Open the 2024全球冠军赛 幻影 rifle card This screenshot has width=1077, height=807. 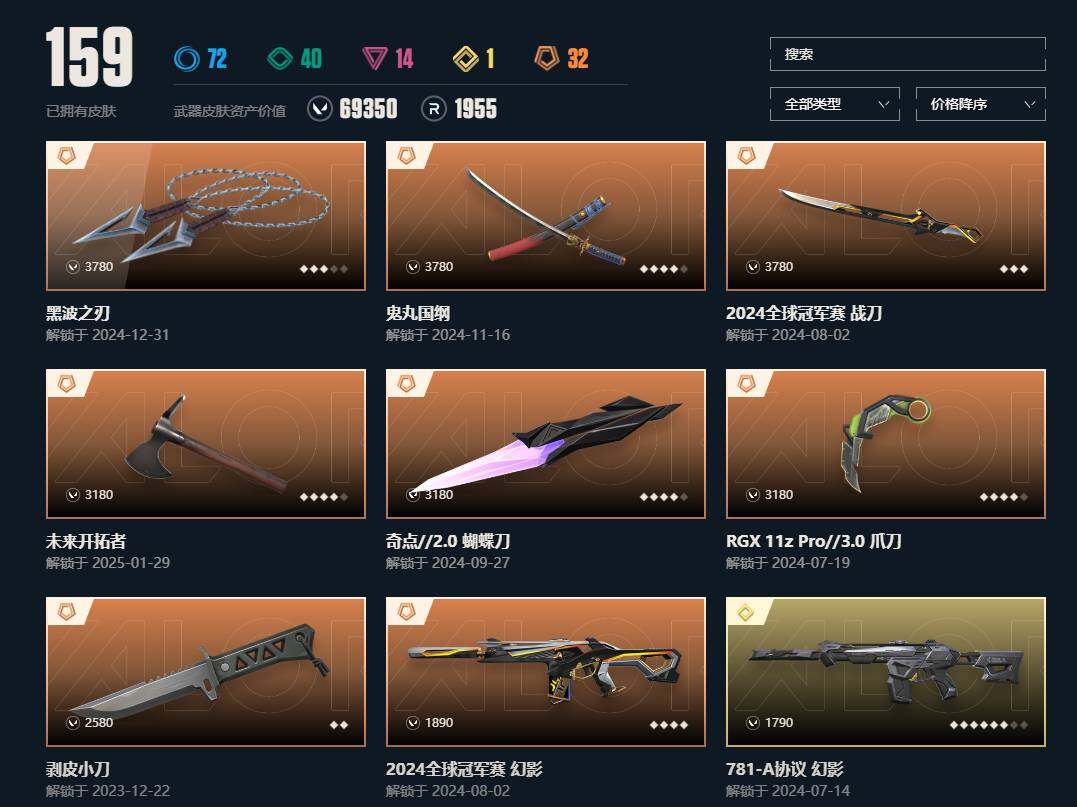[x=546, y=672]
